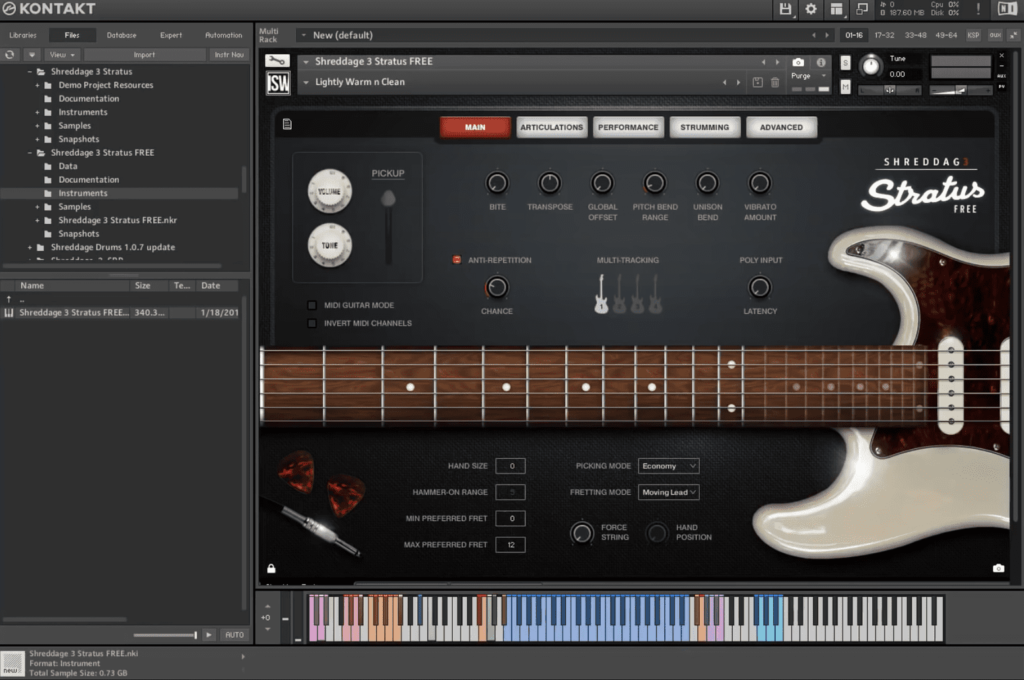Toggle the Instr Nav button
1024x680 pixels.
[x=229, y=55]
